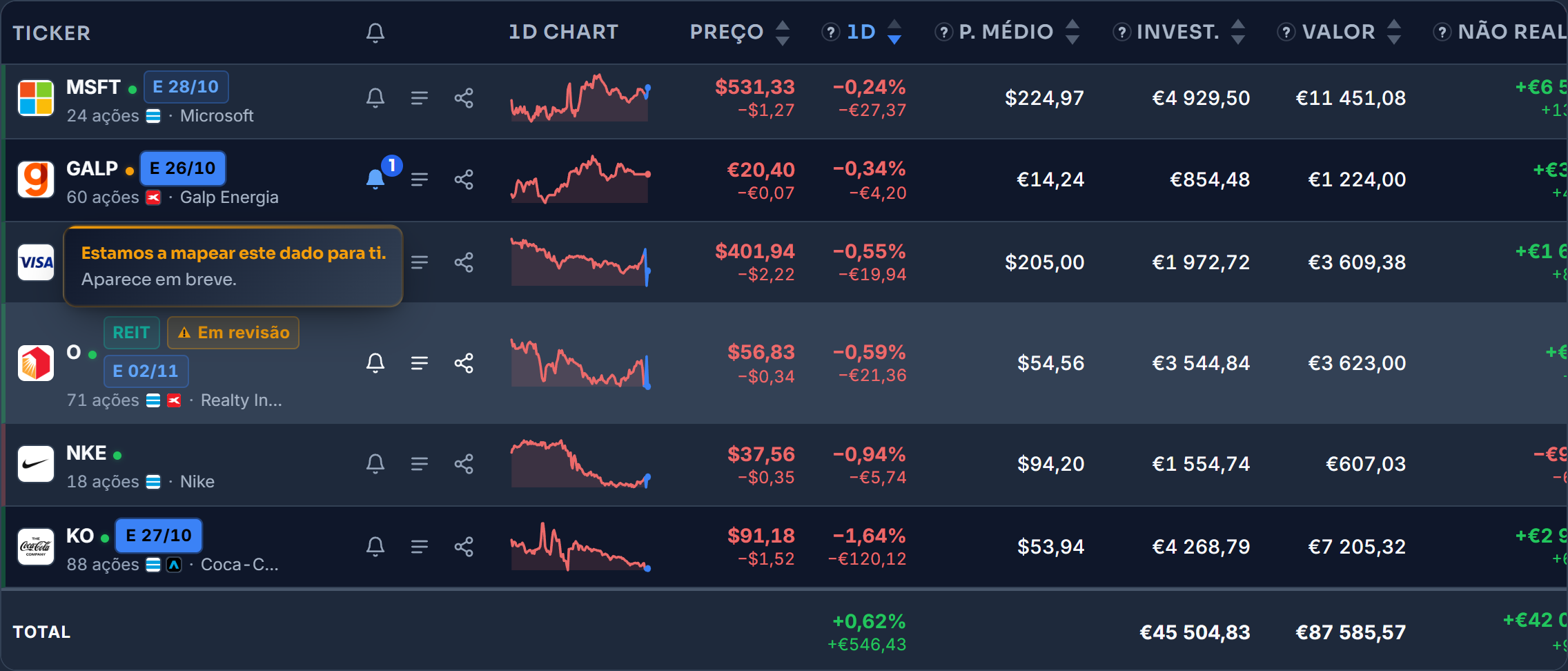Click KO earnings badge E 27/10
The width and height of the screenshot is (1568, 671).
[159, 536]
